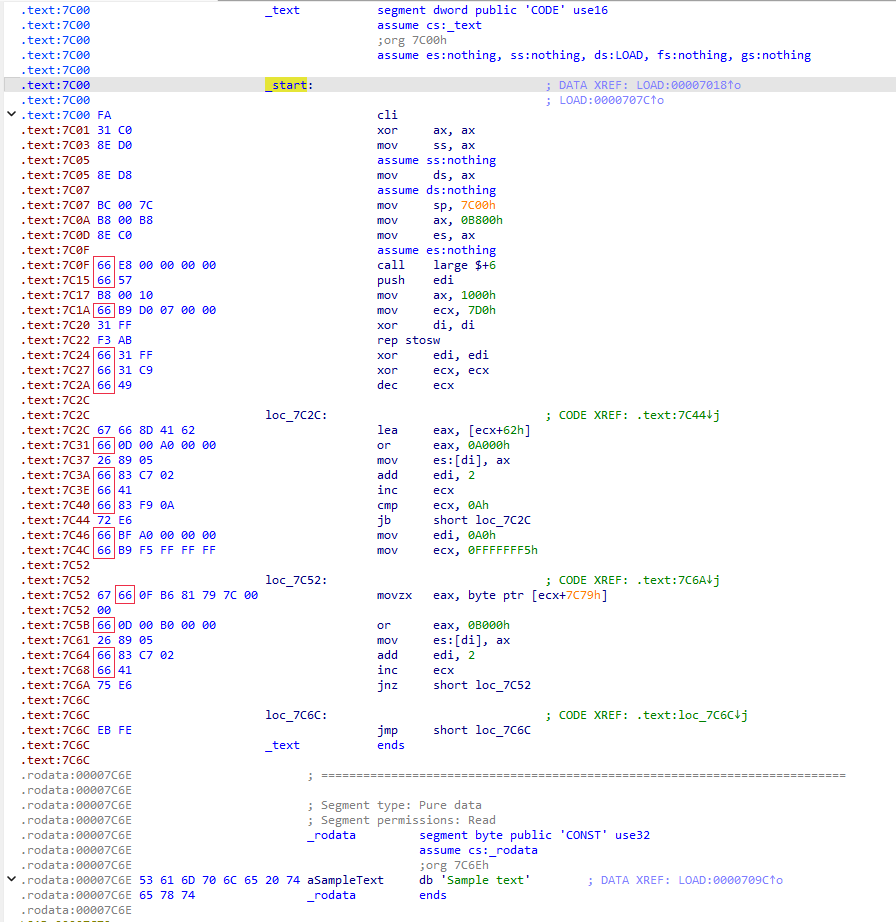Click the loc_7C52 label definition
This screenshot has height=922, width=896.
click(295, 580)
